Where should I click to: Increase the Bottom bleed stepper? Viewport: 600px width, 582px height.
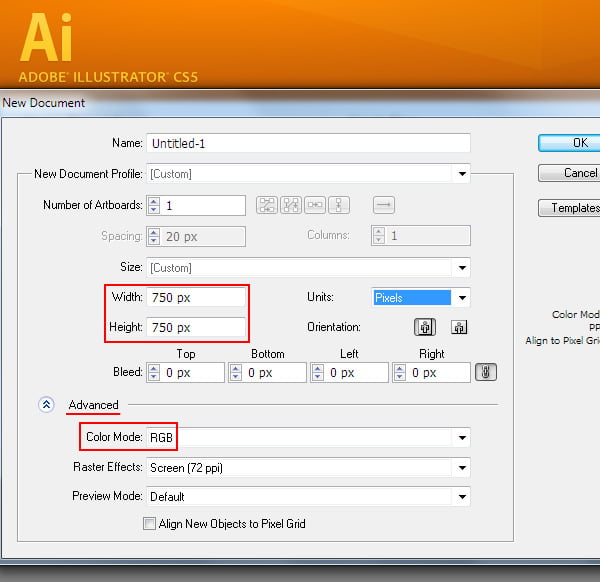tap(236, 368)
